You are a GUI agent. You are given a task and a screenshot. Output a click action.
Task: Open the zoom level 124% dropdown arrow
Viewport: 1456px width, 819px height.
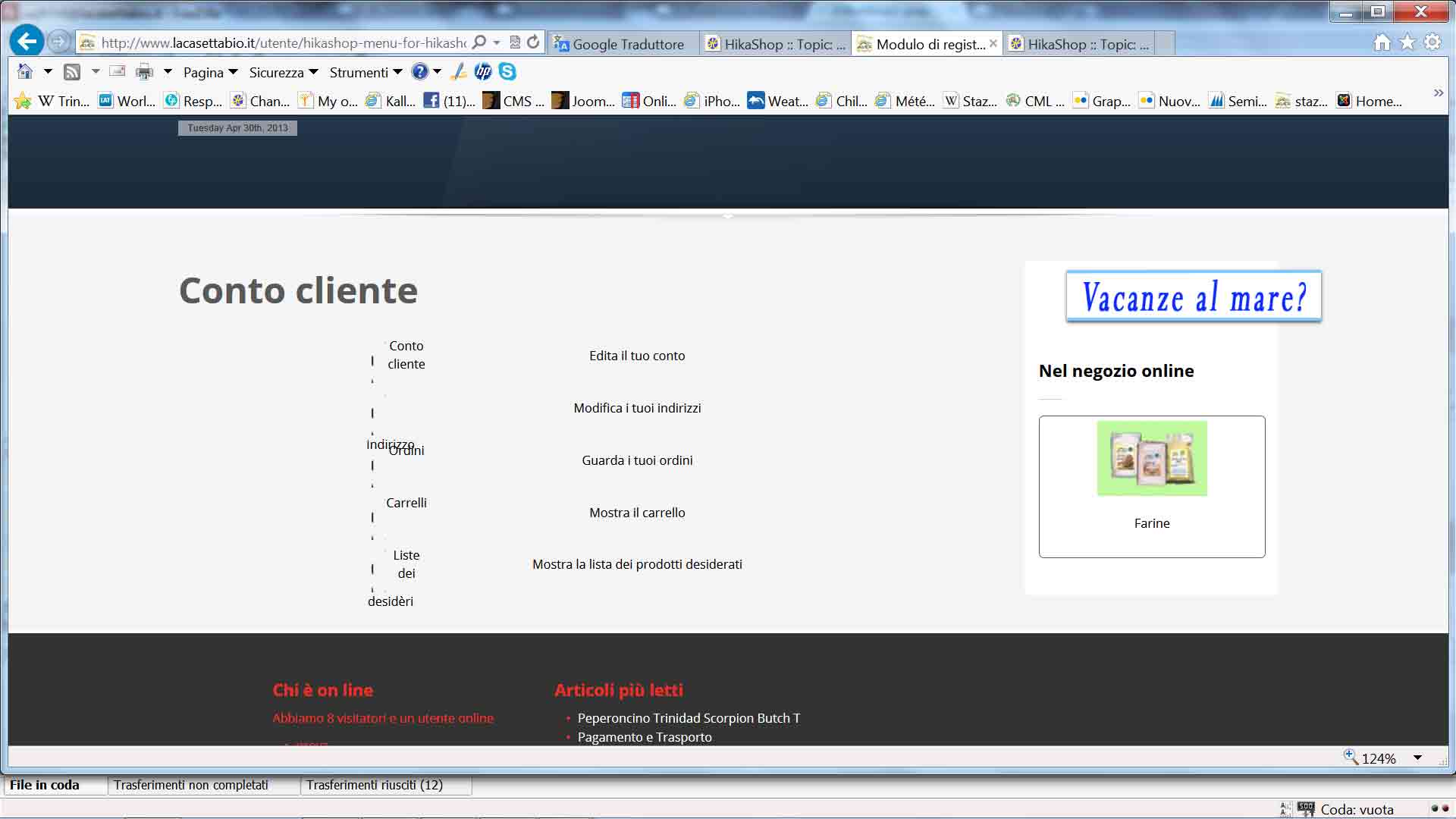coord(1417,758)
